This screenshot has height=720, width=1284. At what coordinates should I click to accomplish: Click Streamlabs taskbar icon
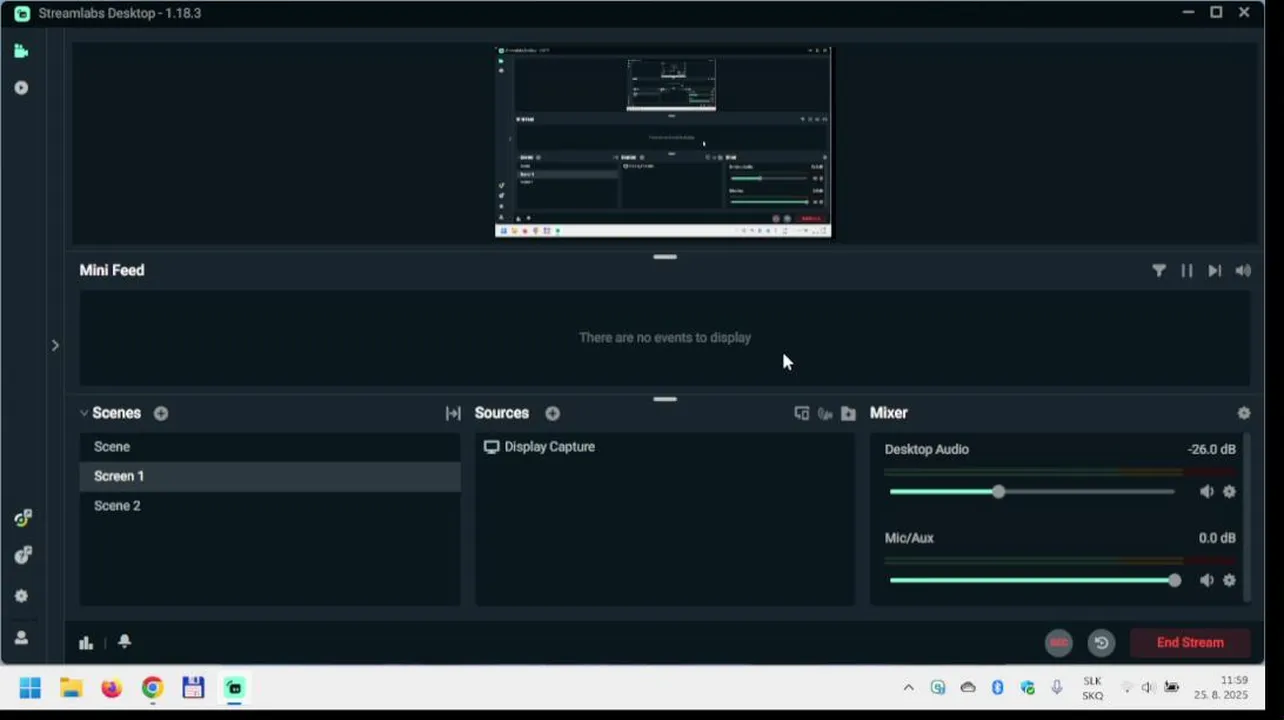pos(234,688)
